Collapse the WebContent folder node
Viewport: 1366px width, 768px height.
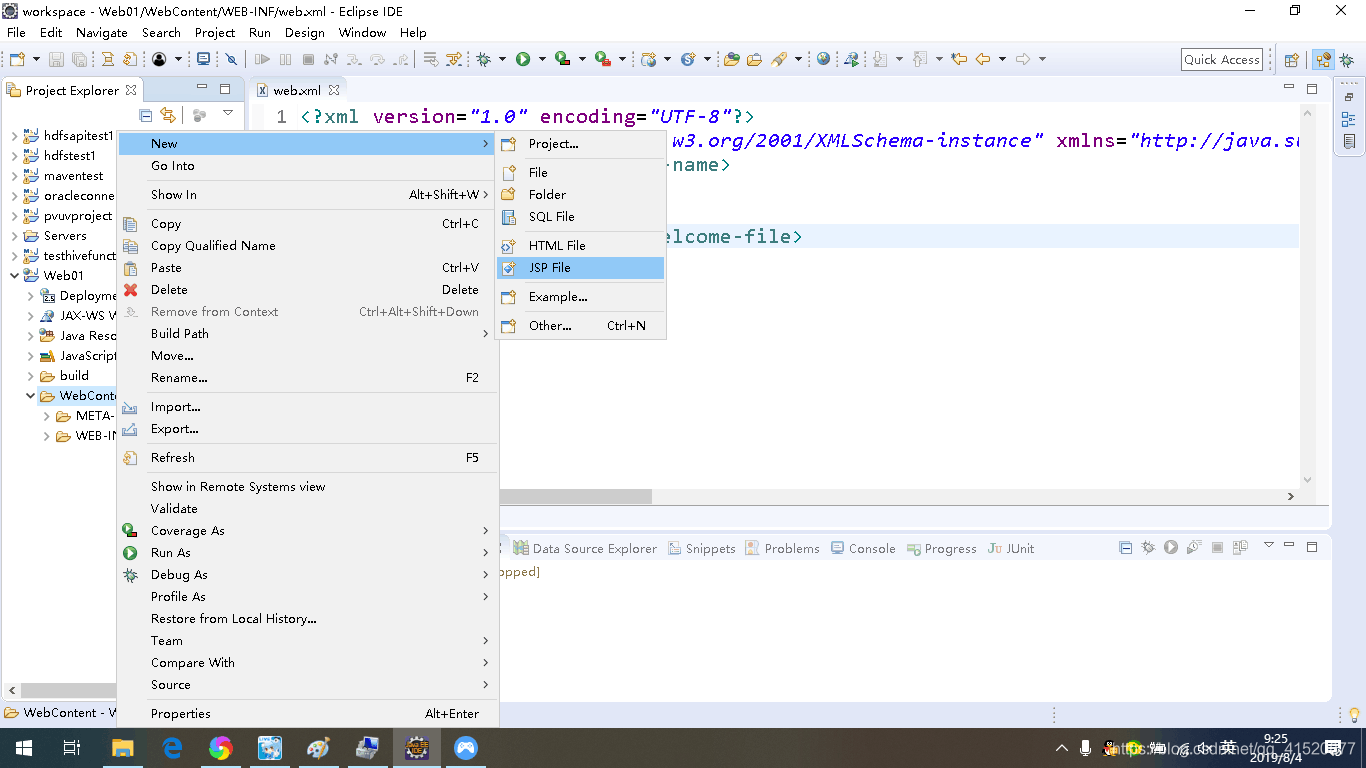click(30, 396)
